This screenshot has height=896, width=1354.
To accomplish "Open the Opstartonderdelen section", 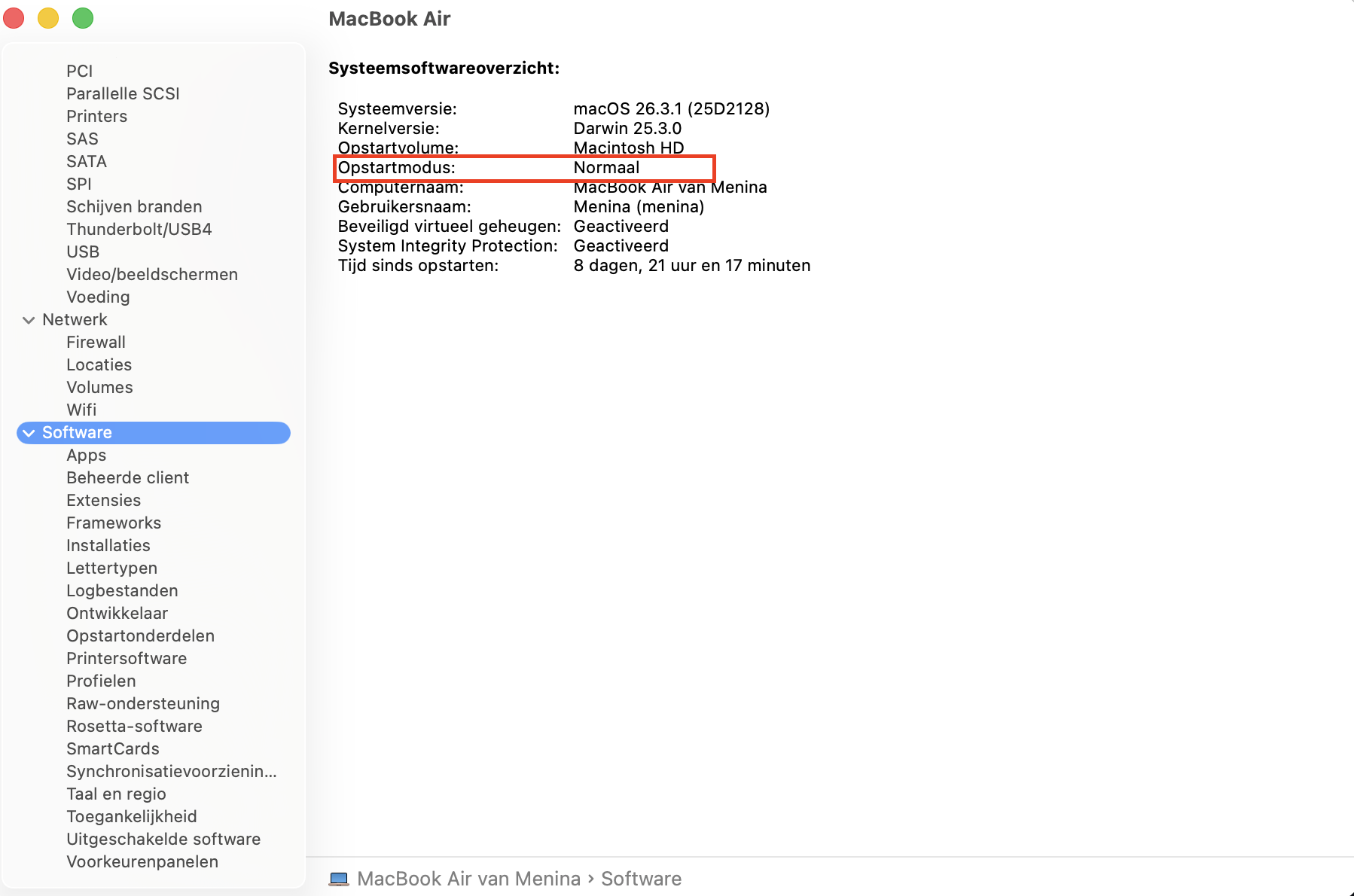I will tap(140, 635).
